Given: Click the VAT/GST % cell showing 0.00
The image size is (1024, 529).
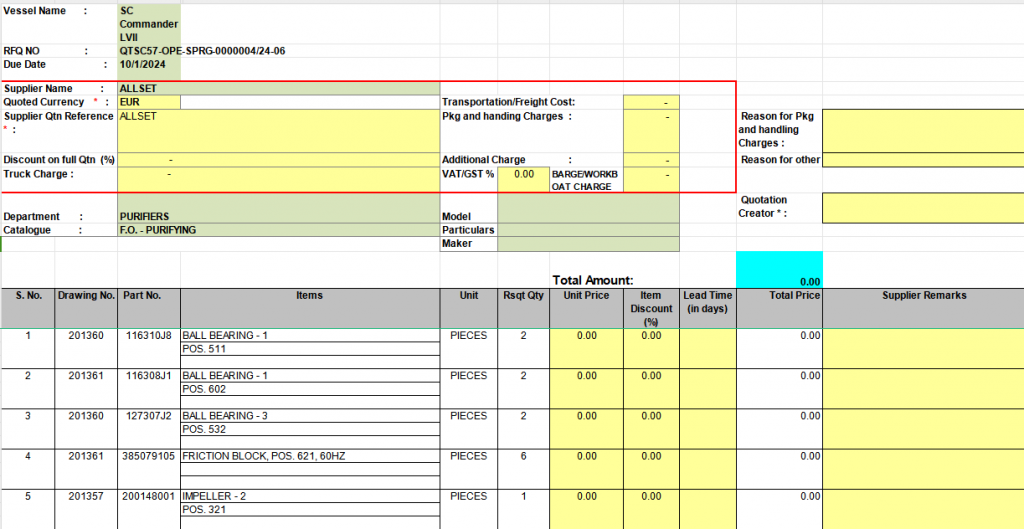Looking at the screenshot, I should (523, 174).
